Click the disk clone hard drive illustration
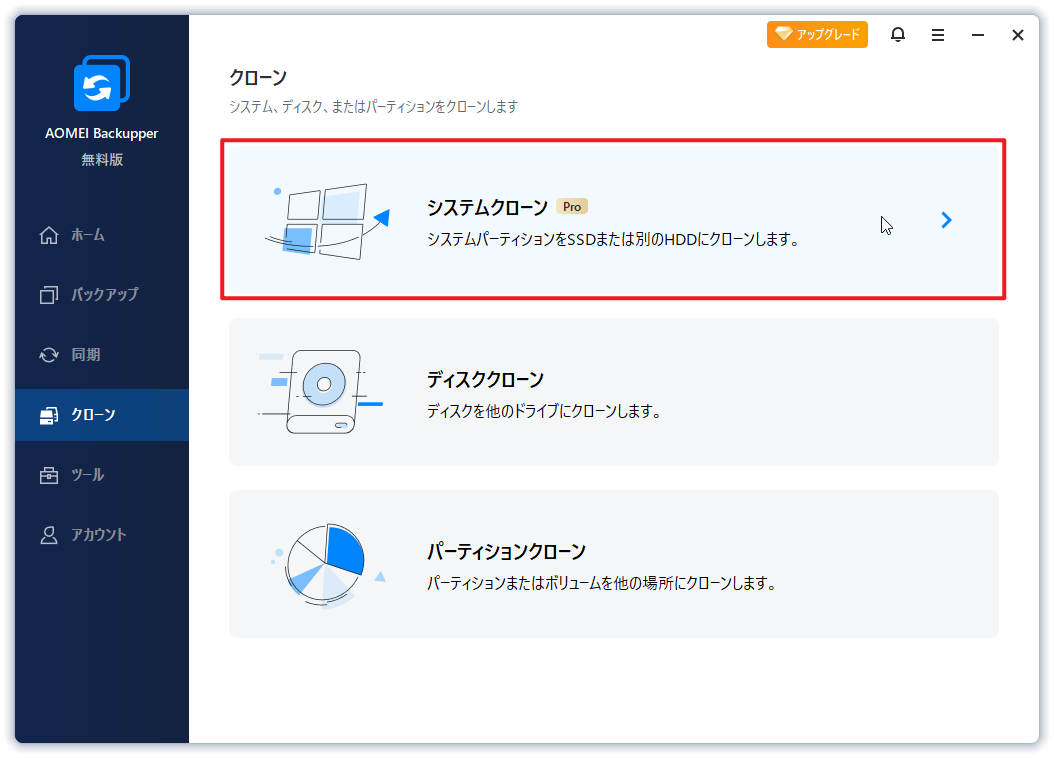The image size is (1054, 758). pyautogui.click(x=321, y=392)
